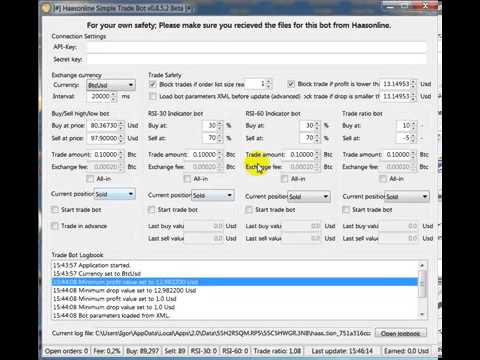Click the Fee: 0.2% status entry
Viewport: 480px width, 360px height.
pos(107,351)
